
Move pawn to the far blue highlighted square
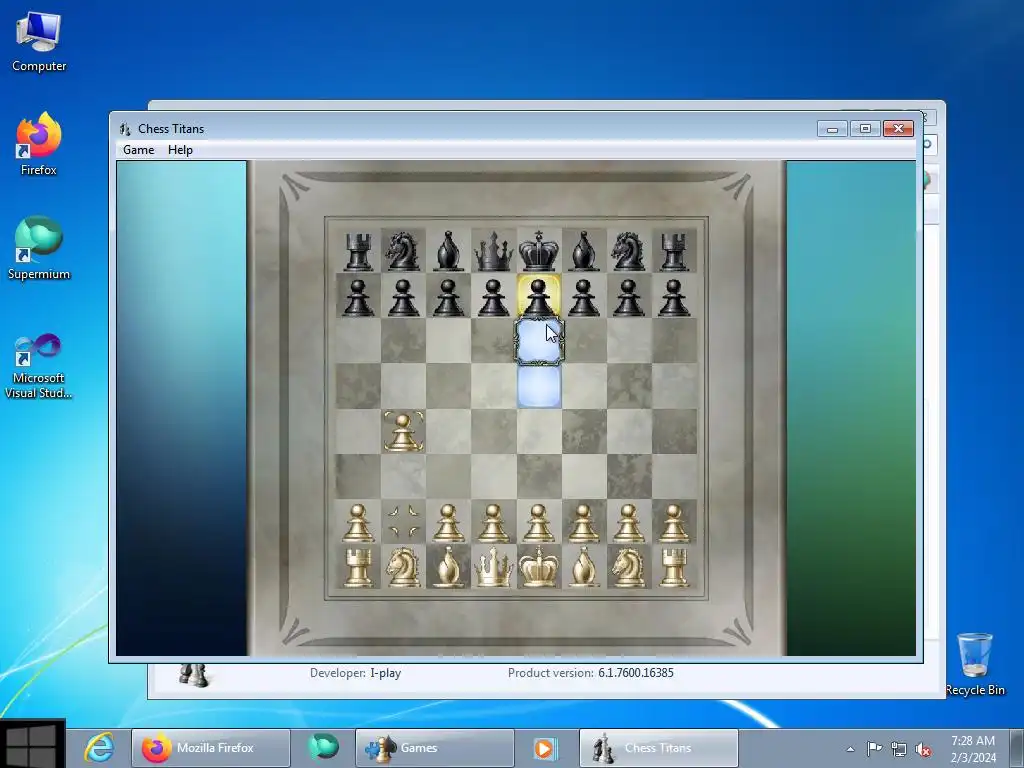(x=539, y=386)
